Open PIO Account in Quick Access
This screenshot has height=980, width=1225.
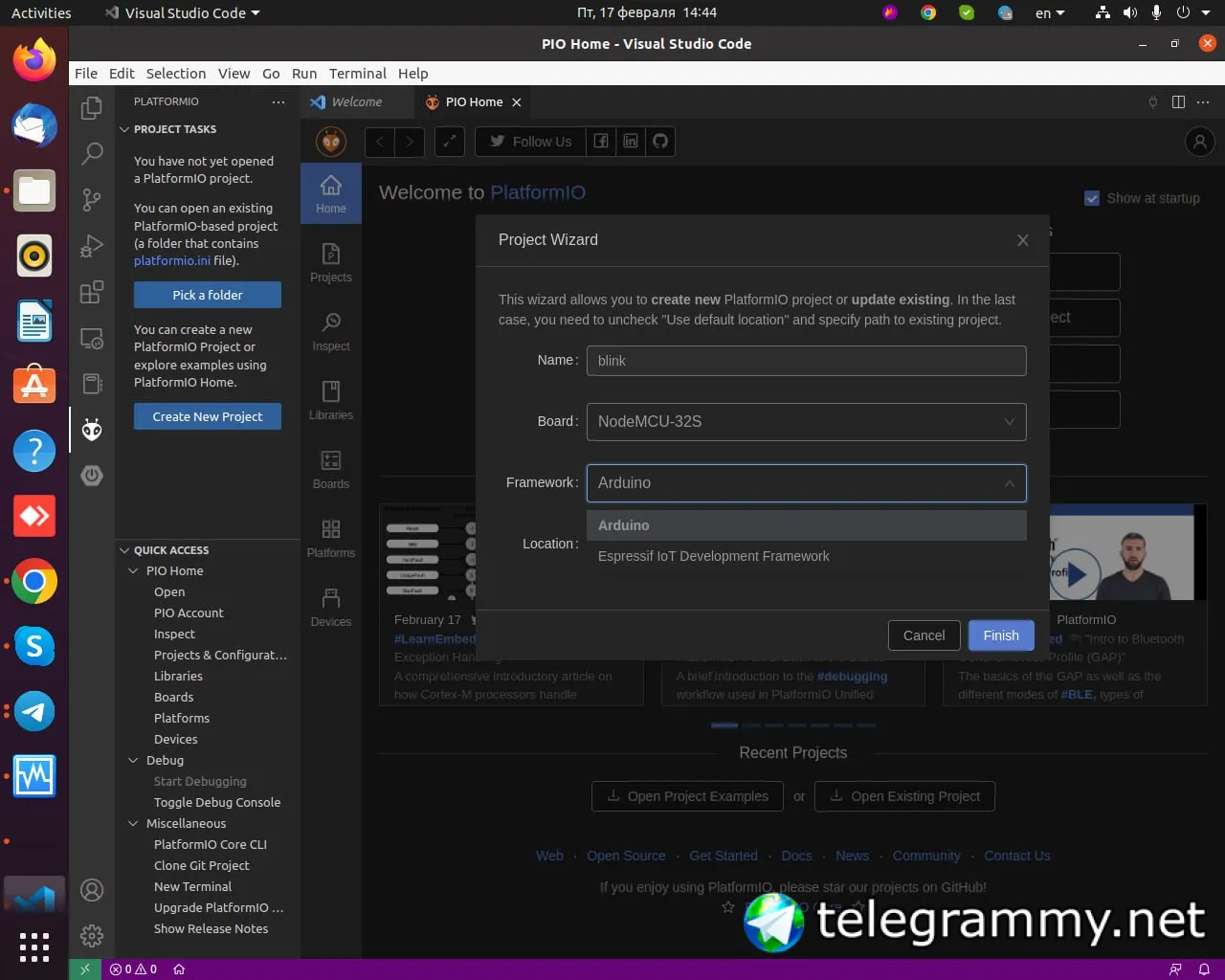(x=189, y=612)
